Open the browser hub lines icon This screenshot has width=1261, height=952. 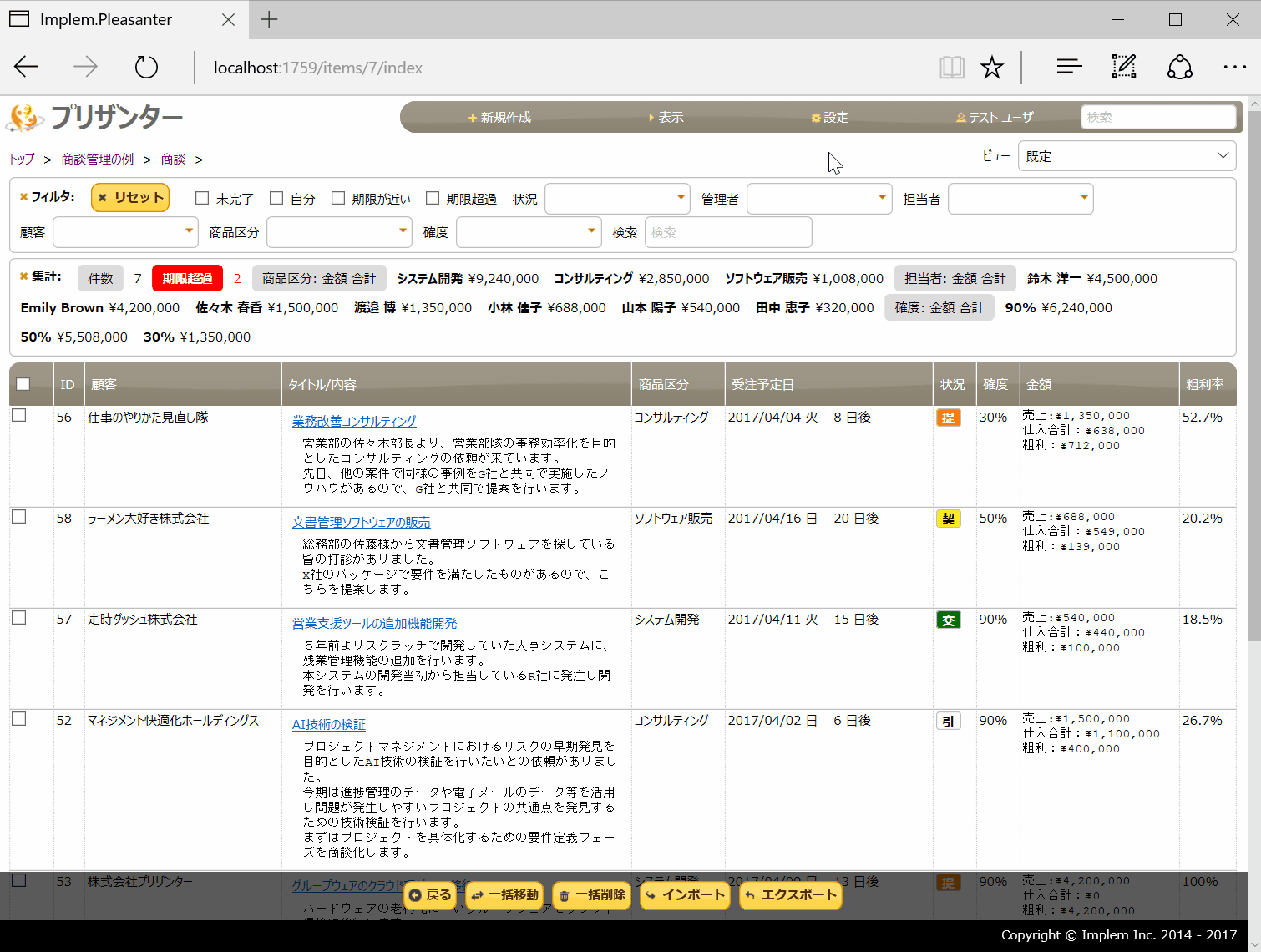click(1069, 67)
